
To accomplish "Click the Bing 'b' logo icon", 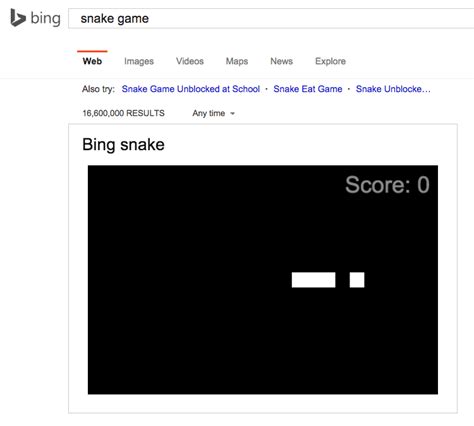I will pyautogui.click(x=18, y=18).
